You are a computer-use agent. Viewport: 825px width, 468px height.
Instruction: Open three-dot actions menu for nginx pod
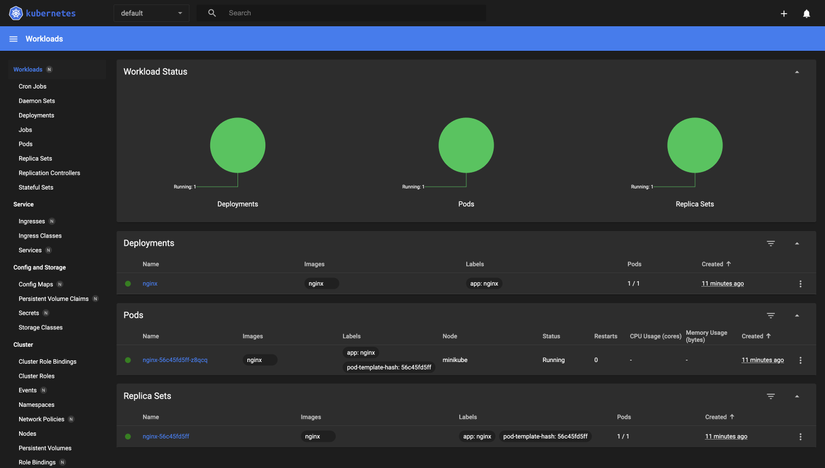(x=800, y=360)
